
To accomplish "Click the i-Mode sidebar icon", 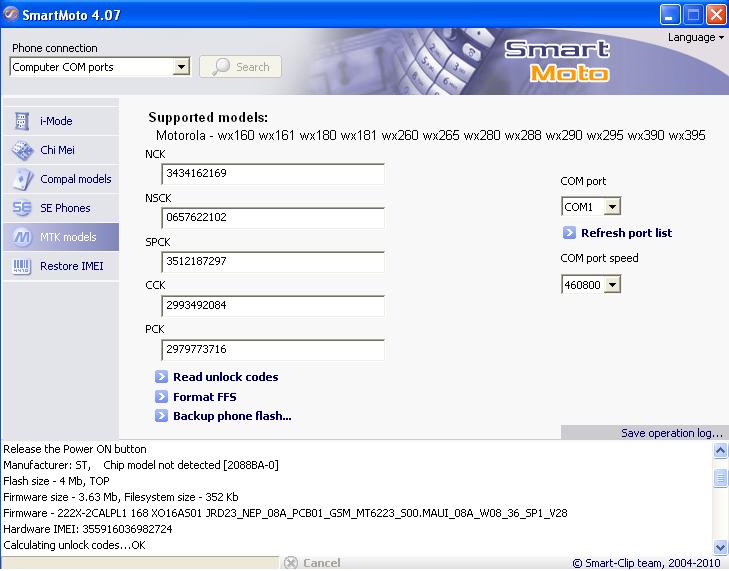I will point(22,121).
